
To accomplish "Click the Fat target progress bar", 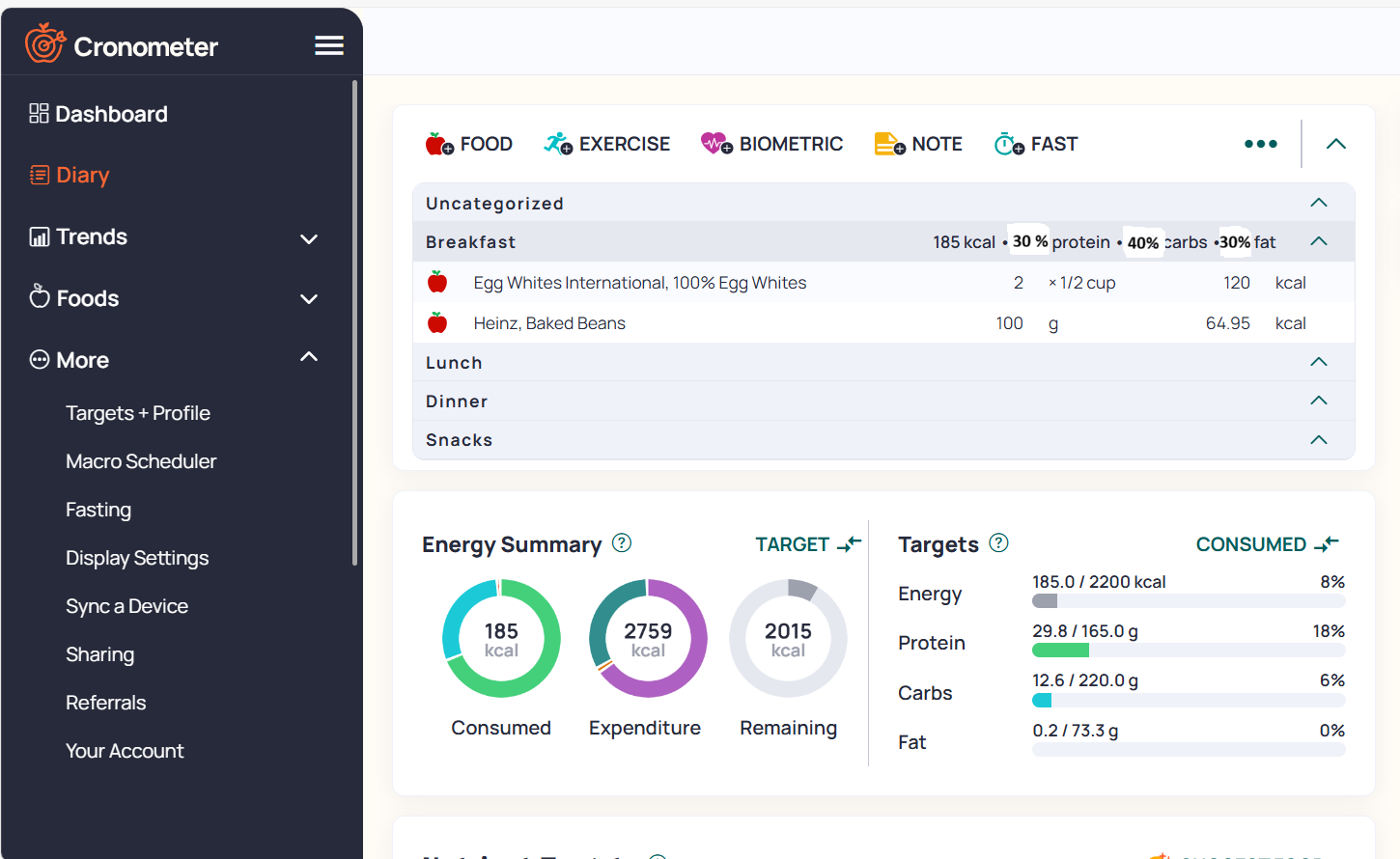I will 1189,750.
